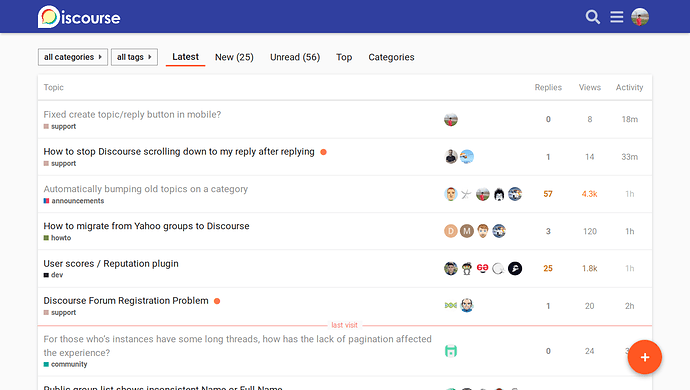Click support badge under Registration Problem topic

pyautogui.click(x=59, y=313)
